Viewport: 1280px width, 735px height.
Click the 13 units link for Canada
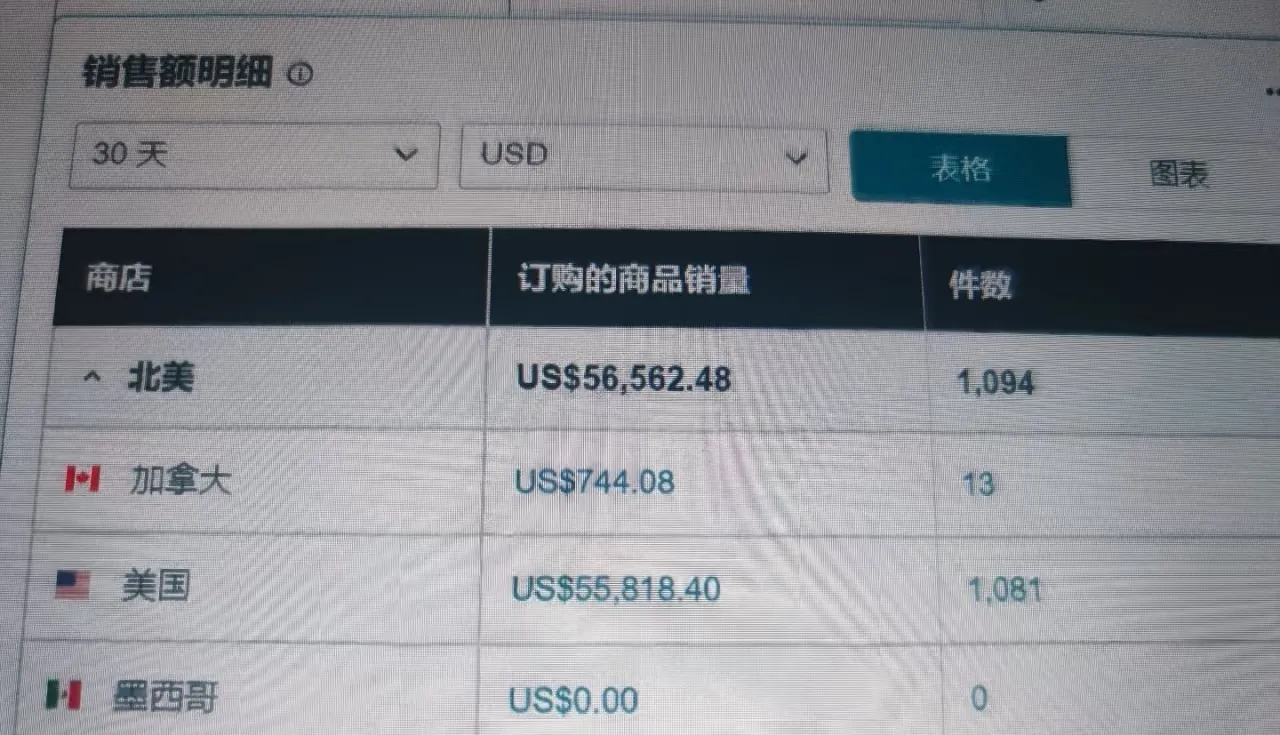977,484
